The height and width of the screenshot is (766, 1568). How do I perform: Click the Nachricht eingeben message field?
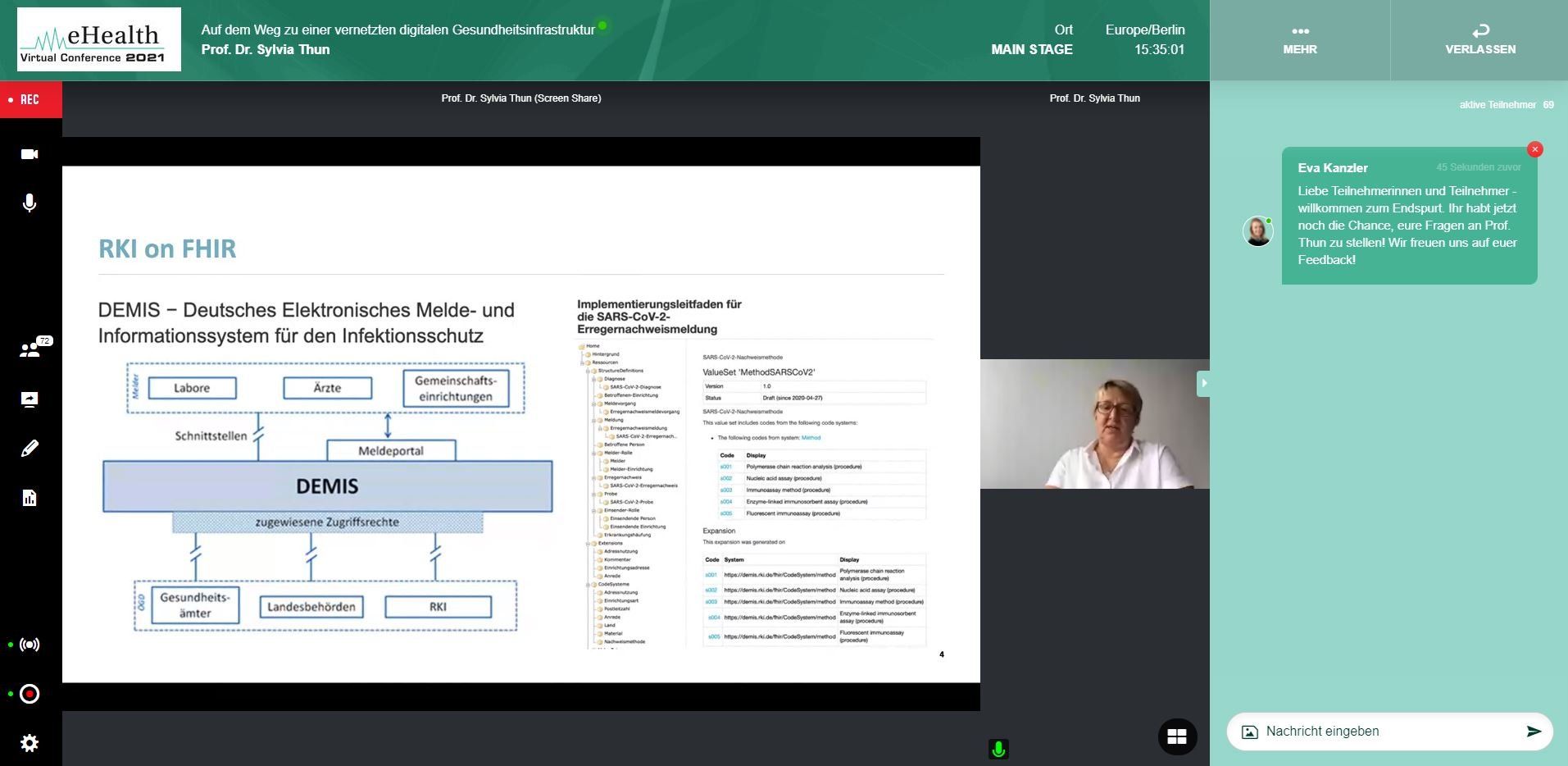1390,732
